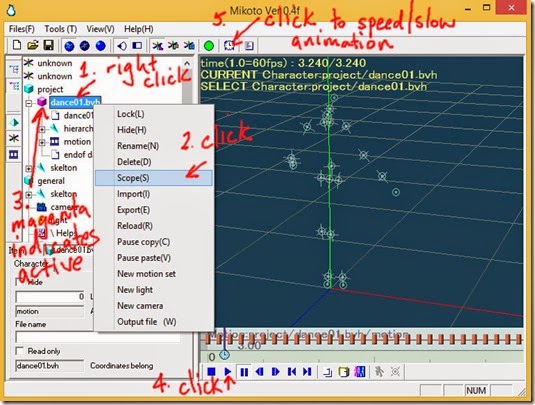Click the Save floppy disk icon

pos(49,45)
